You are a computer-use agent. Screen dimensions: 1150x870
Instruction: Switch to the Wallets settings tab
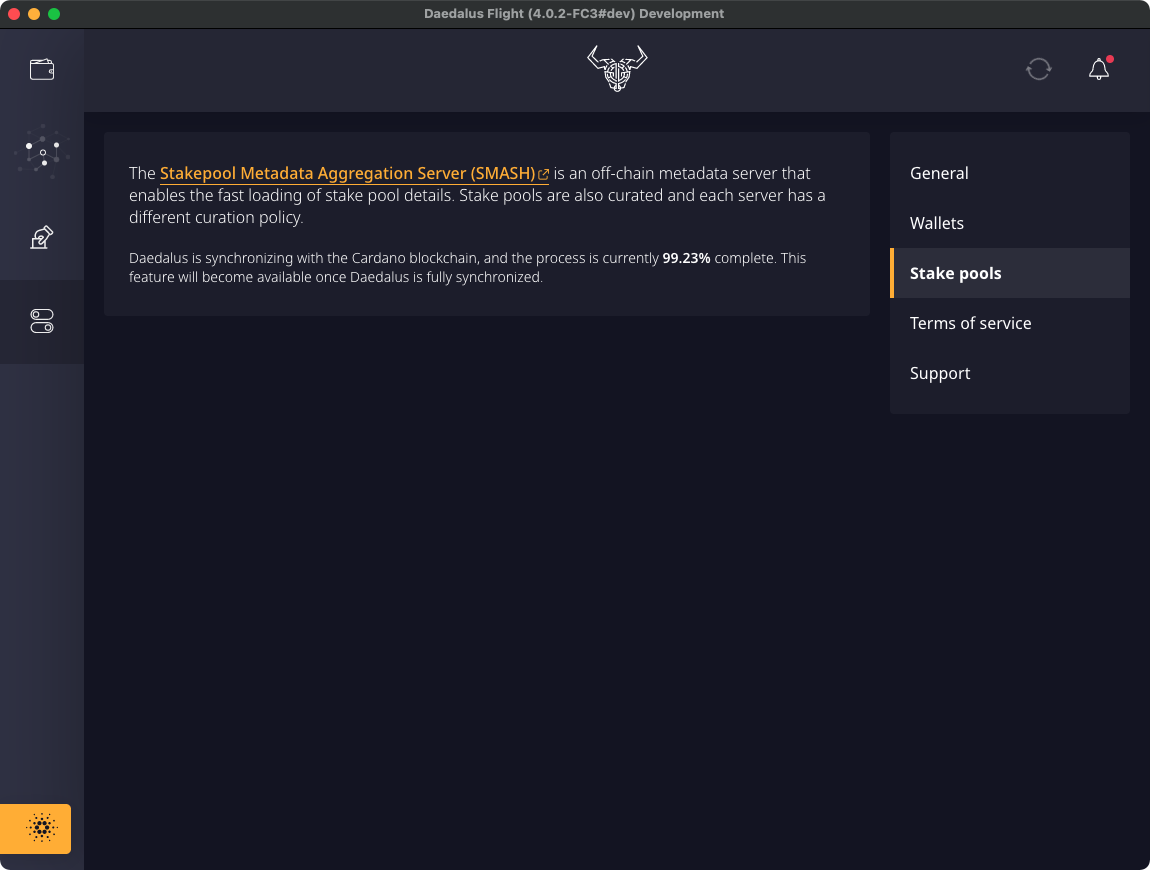(x=1010, y=223)
